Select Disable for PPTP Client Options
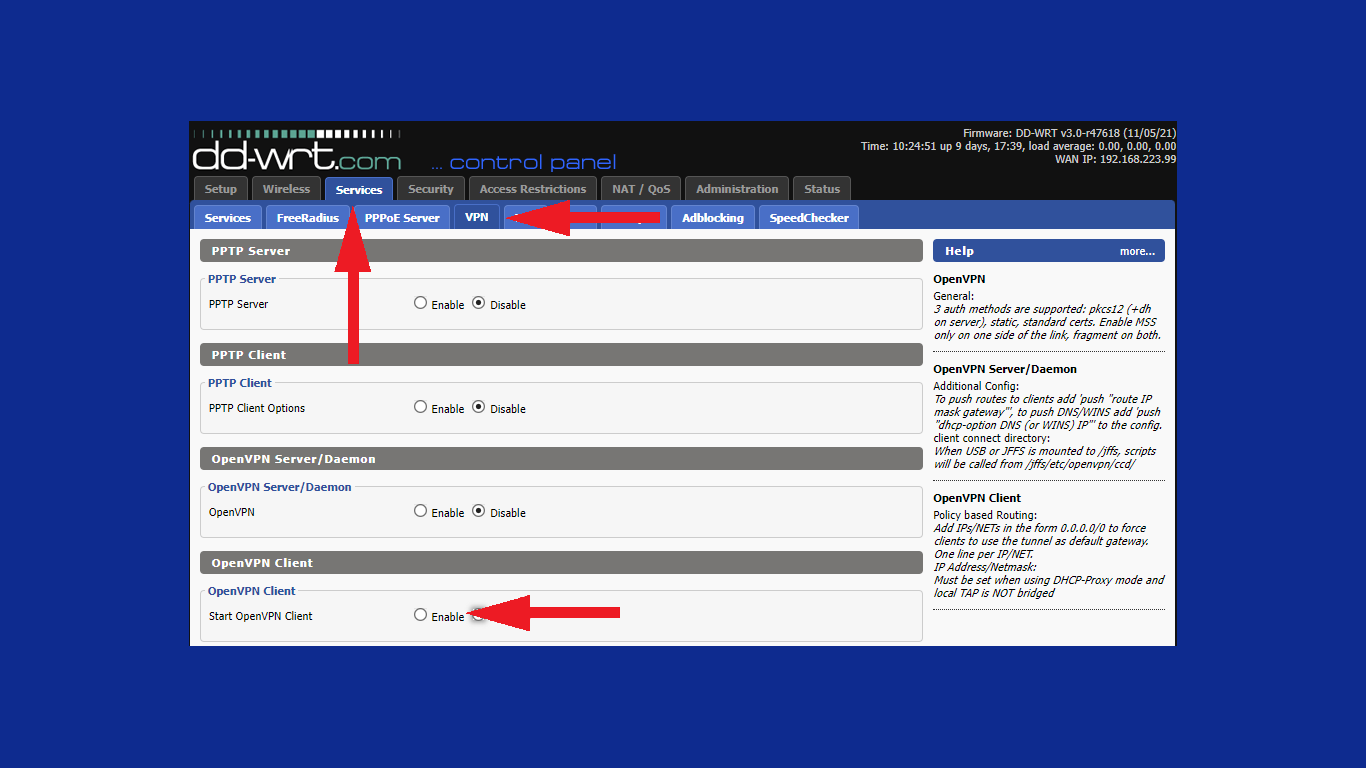 [478, 407]
